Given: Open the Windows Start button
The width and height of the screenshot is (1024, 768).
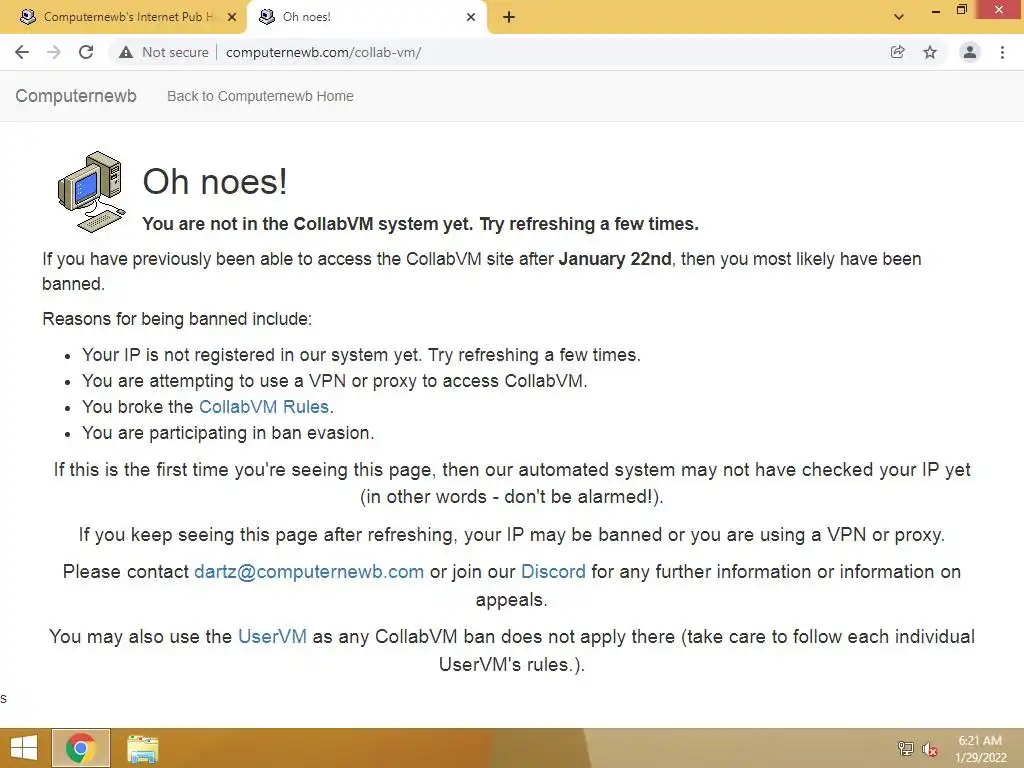Looking at the screenshot, I should (x=24, y=748).
